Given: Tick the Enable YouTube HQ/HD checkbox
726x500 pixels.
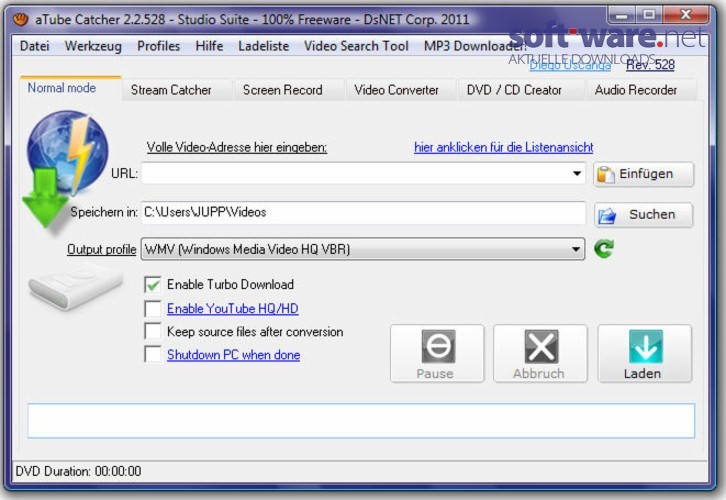Looking at the screenshot, I should coord(153,308).
